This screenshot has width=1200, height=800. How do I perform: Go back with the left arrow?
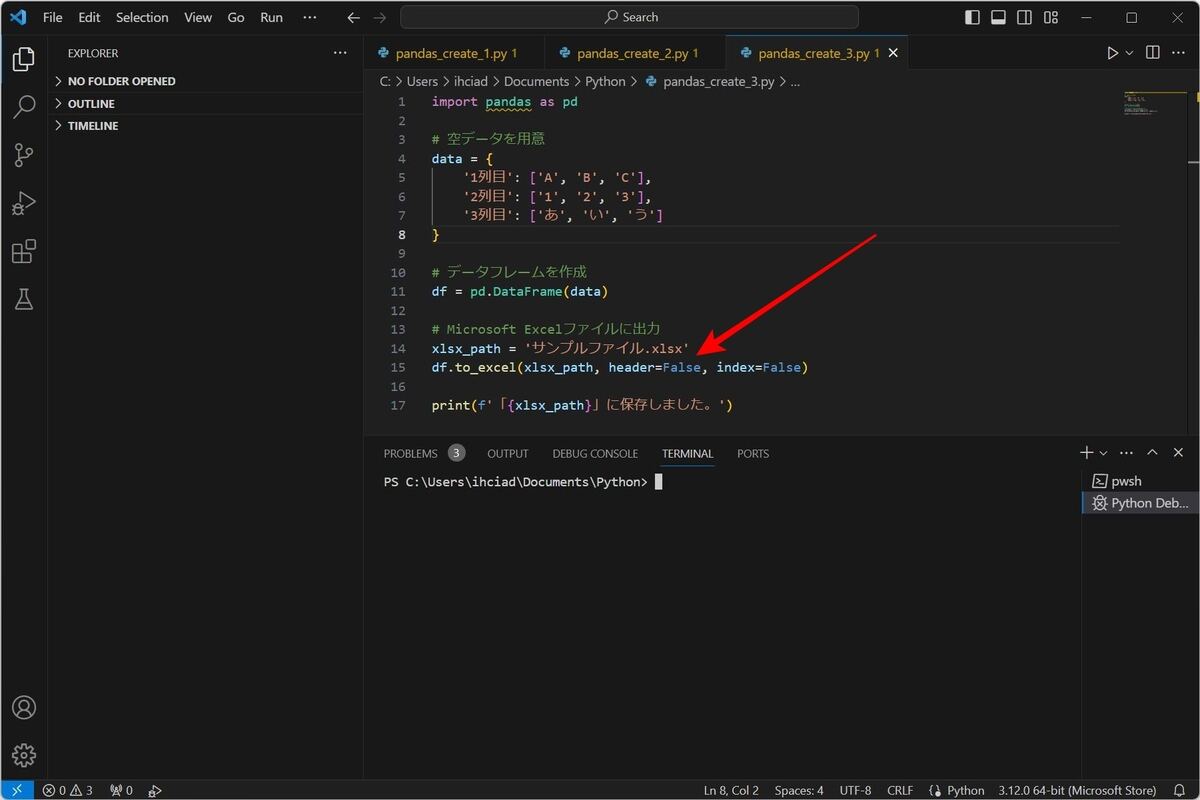(x=353, y=17)
